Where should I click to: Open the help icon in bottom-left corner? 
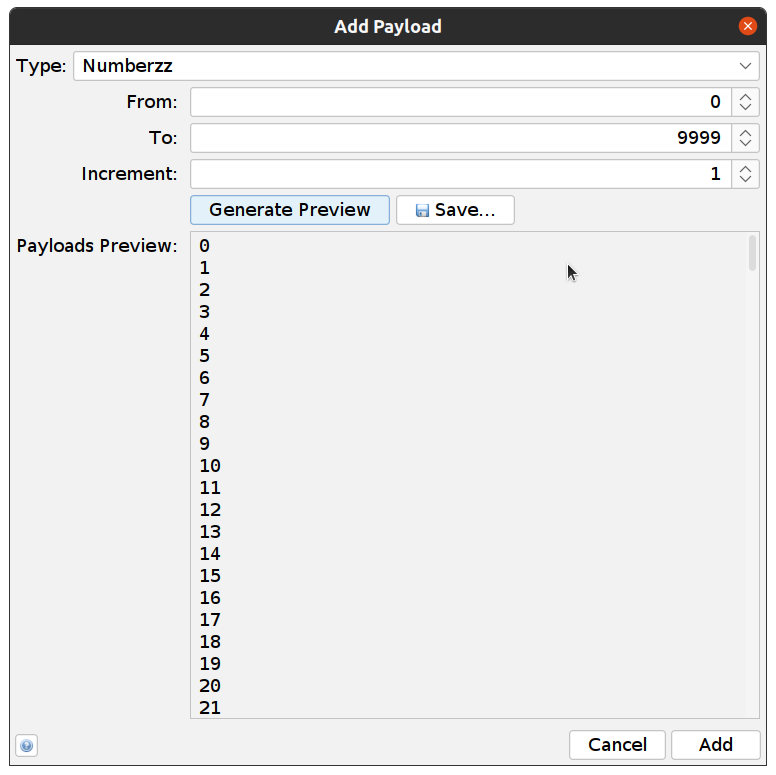[27, 745]
